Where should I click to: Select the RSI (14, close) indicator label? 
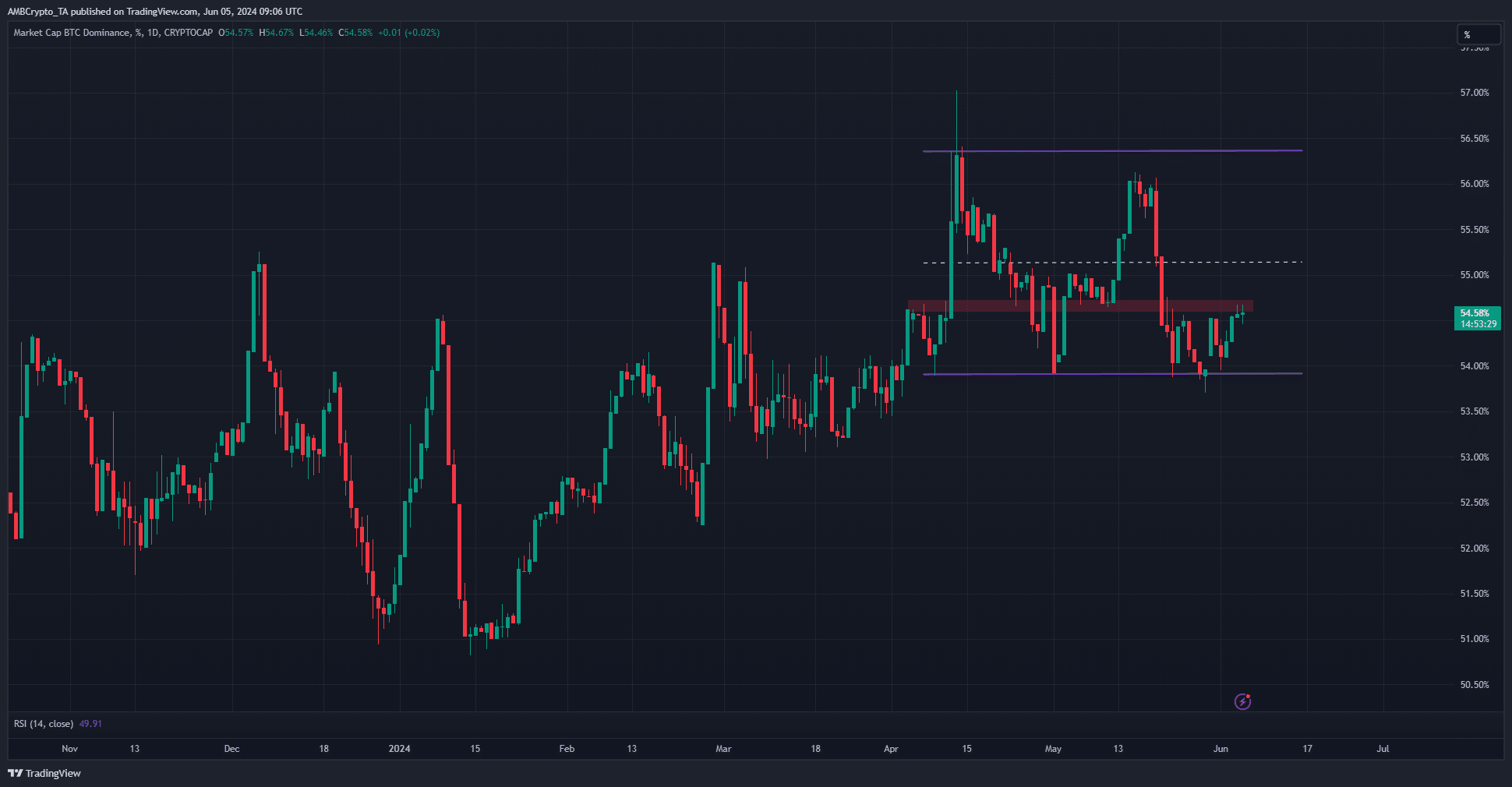(x=44, y=724)
